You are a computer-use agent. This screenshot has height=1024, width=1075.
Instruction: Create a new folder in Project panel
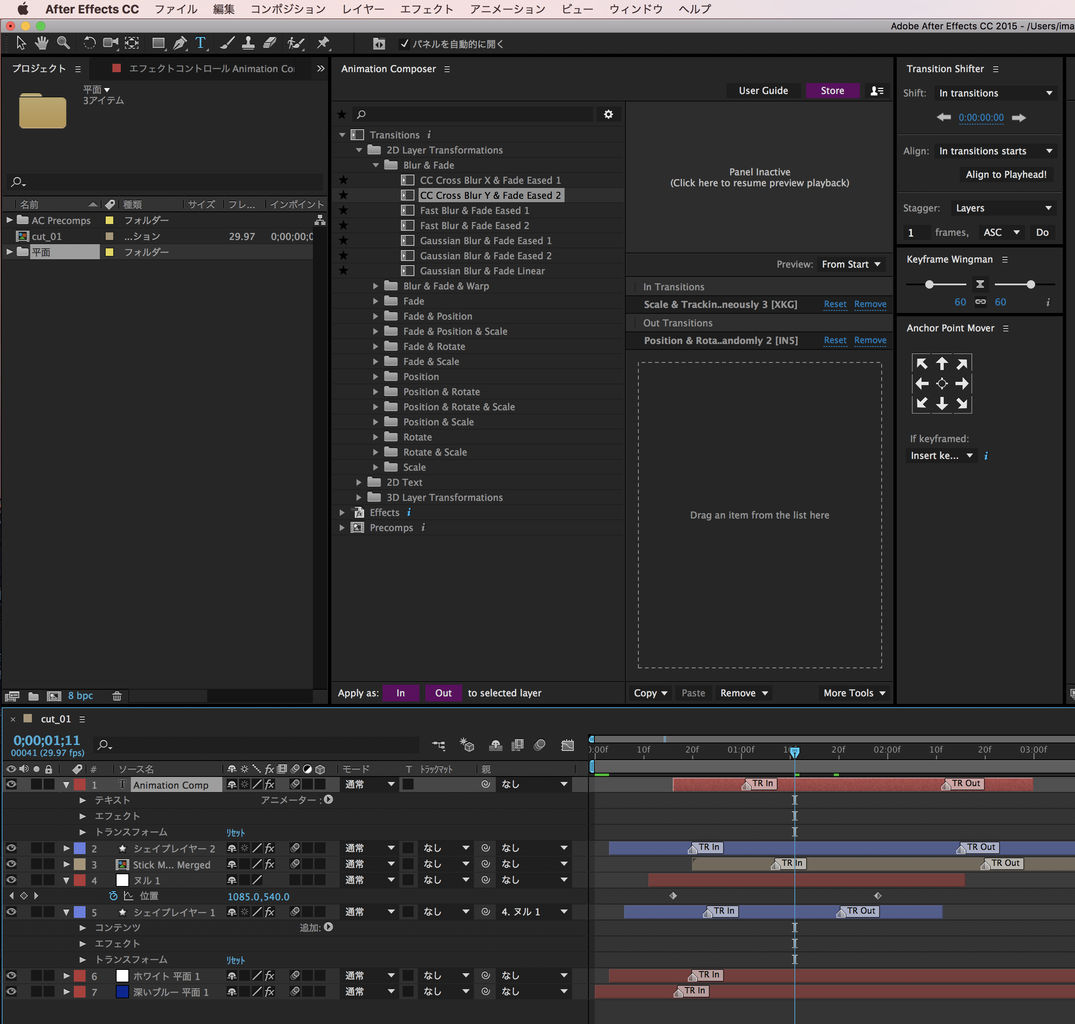(33, 696)
